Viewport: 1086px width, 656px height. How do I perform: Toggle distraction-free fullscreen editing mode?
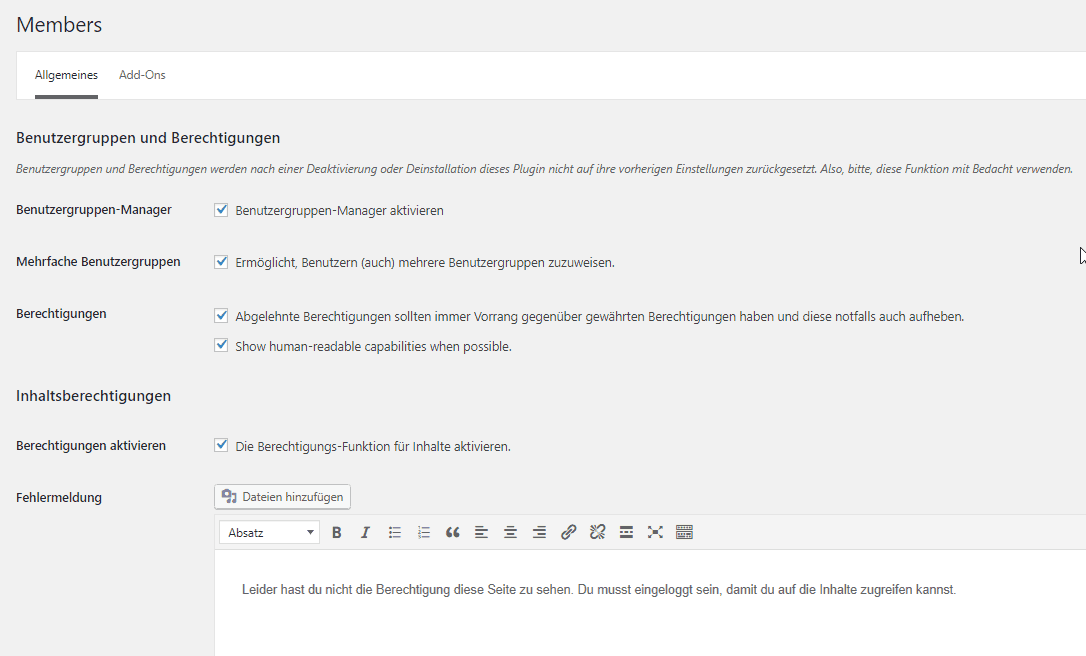point(655,531)
